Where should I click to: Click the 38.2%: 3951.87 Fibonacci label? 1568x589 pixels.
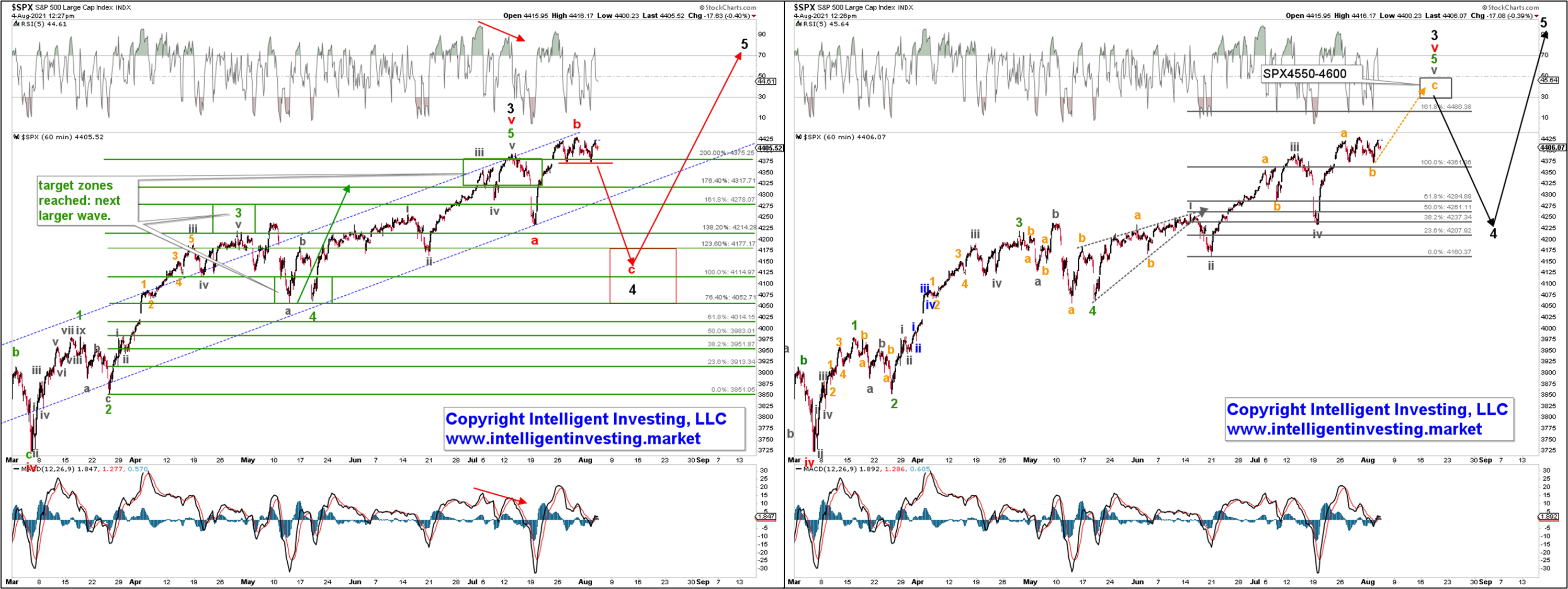(731, 344)
